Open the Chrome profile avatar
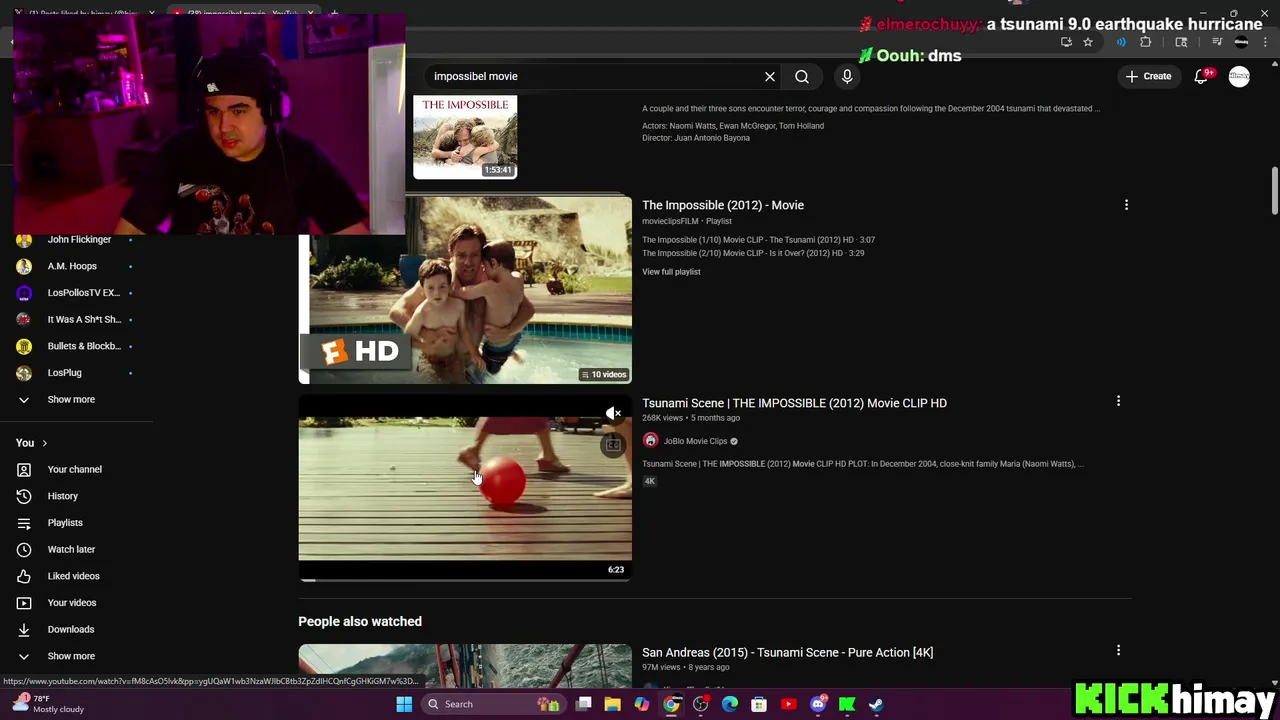 tap(1241, 42)
